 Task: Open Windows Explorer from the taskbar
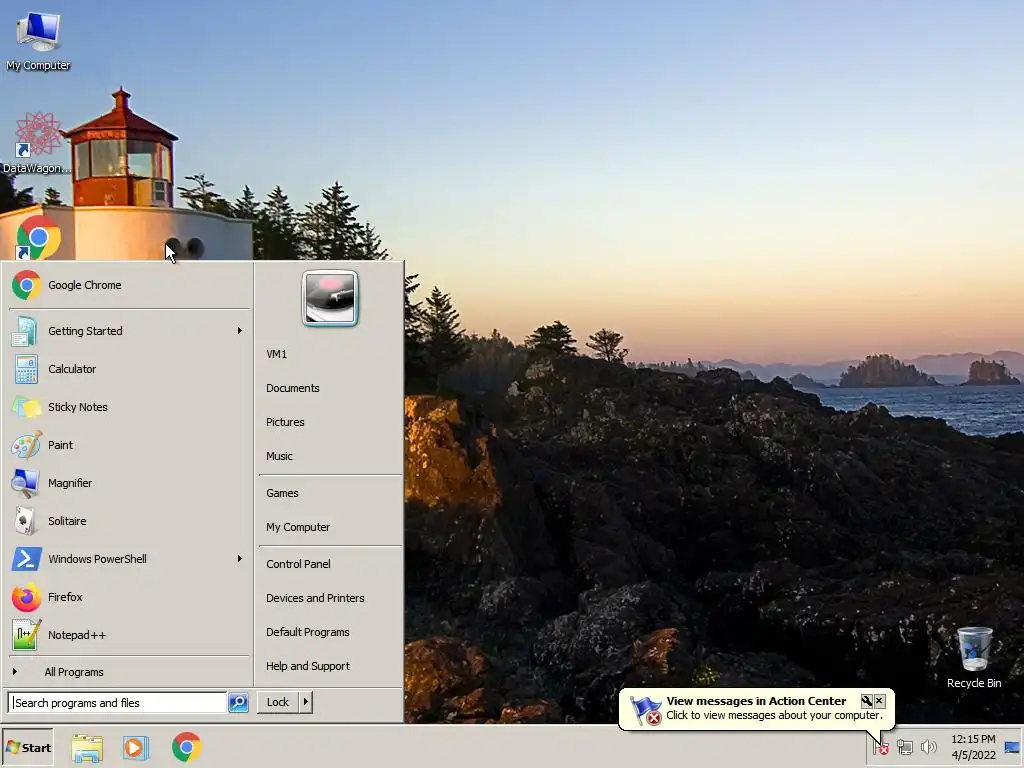87,748
